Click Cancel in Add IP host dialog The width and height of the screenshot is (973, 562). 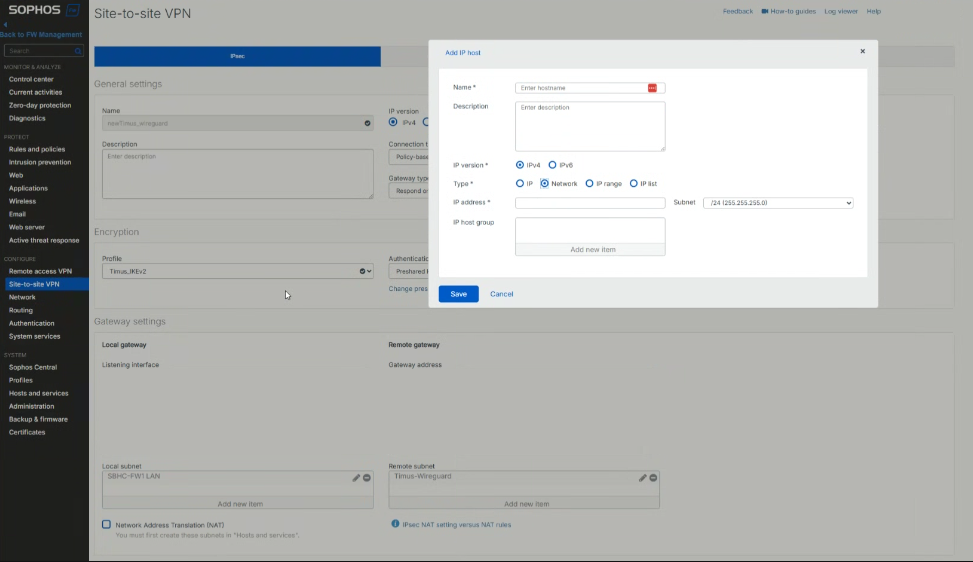pos(501,294)
